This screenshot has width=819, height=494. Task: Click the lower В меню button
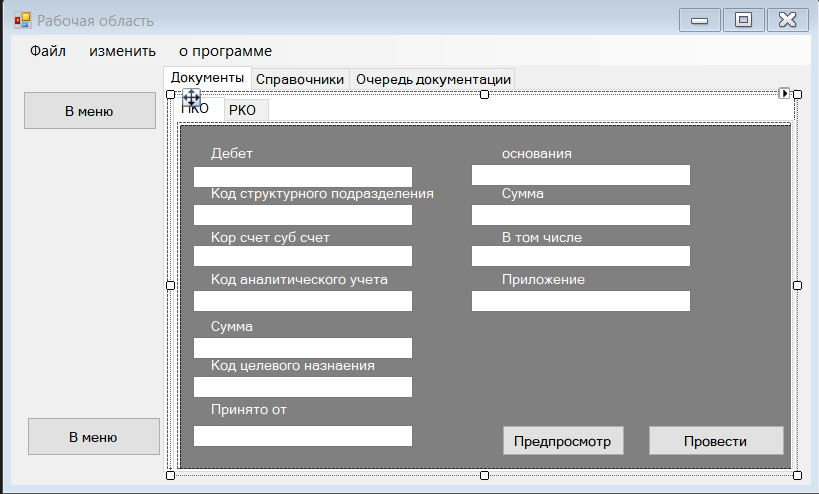click(x=93, y=437)
